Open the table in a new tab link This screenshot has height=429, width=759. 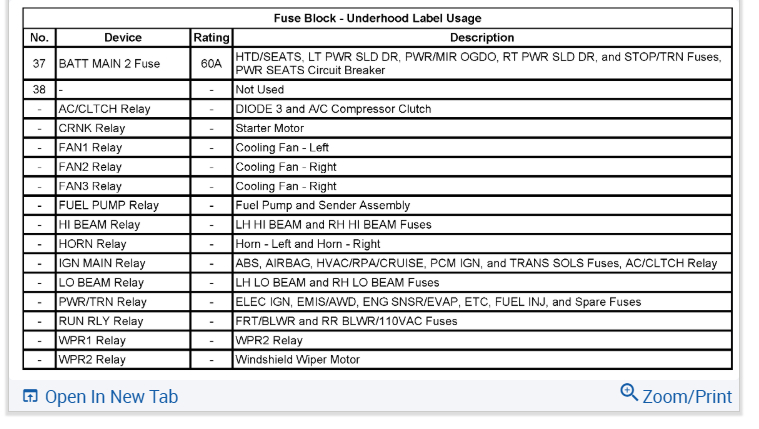coord(111,397)
